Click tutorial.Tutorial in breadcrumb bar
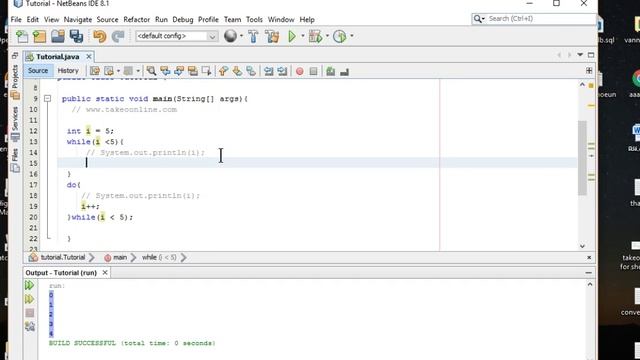The width and height of the screenshot is (640, 360). tap(62, 257)
